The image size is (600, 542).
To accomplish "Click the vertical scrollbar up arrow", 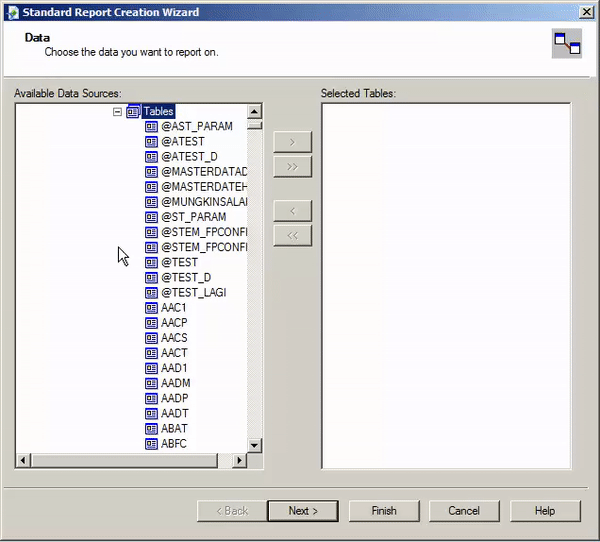I will pyautogui.click(x=254, y=112).
